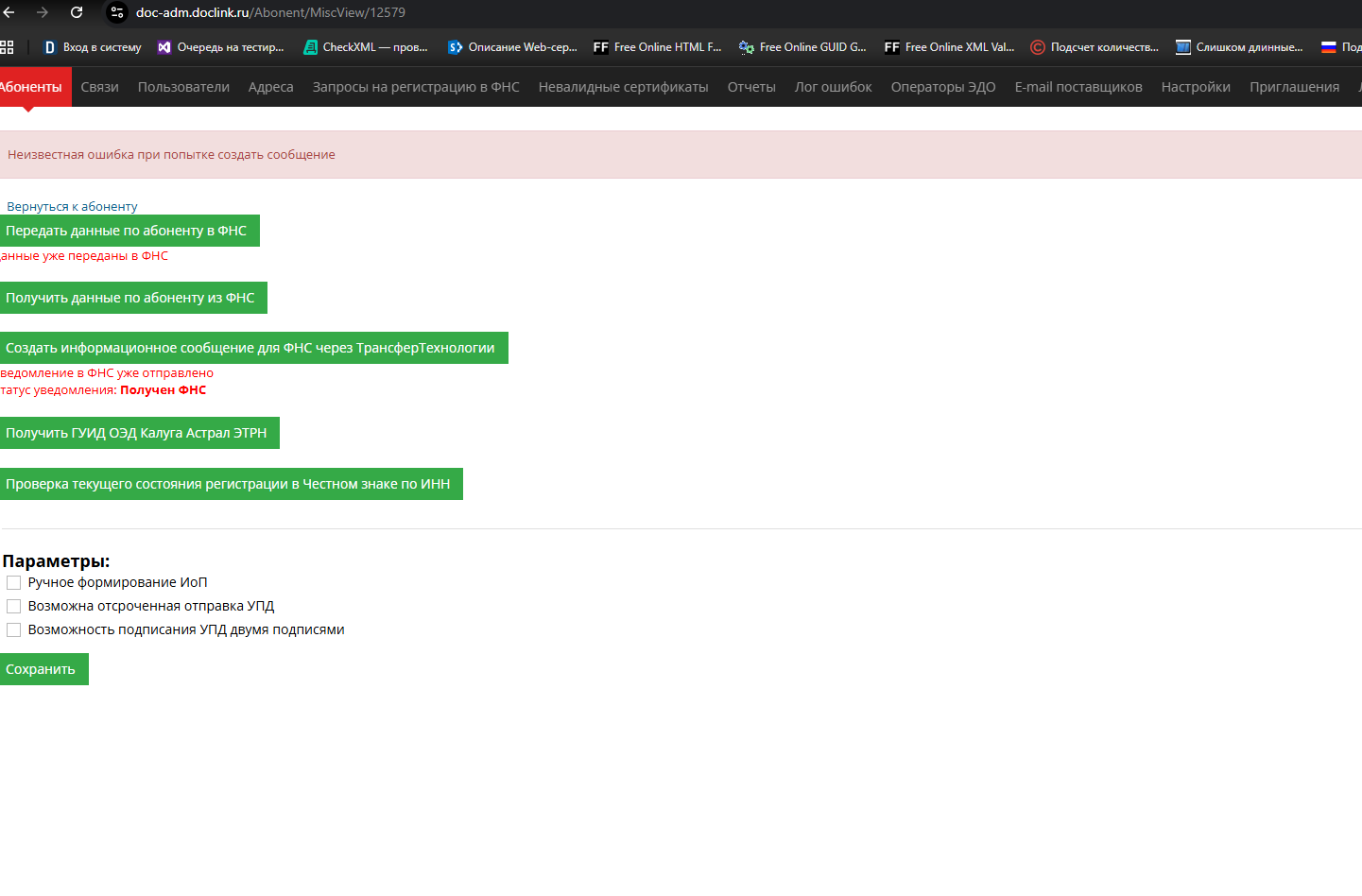Viewport: 1362px width, 896px height.
Task: Switch to the Отчеты tab
Action: pyautogui.click(x=751, y=87)
